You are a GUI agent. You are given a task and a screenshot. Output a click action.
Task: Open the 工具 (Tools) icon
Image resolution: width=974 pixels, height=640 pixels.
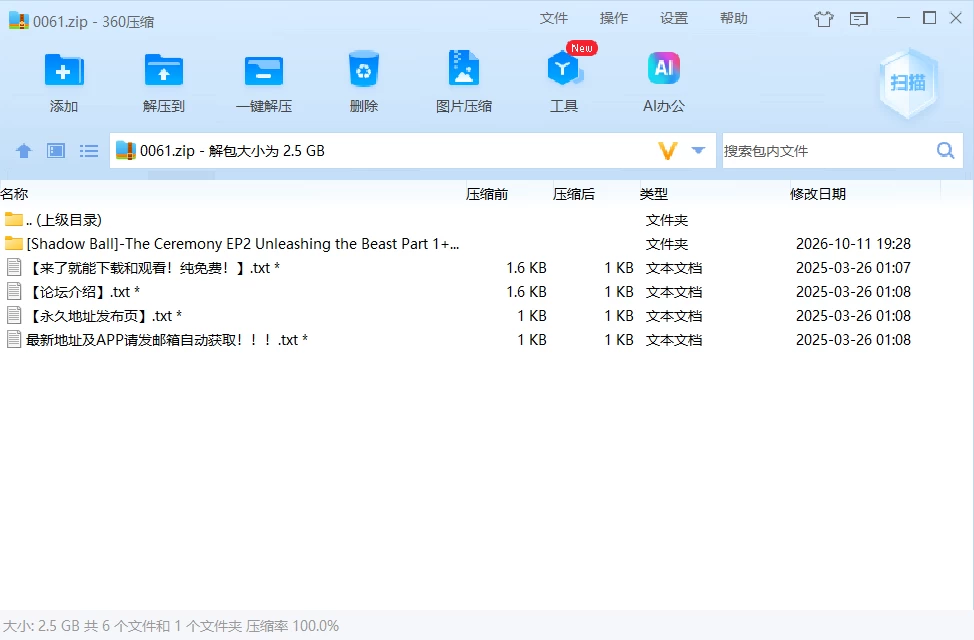pyautogui.click(x=564, y=68)
